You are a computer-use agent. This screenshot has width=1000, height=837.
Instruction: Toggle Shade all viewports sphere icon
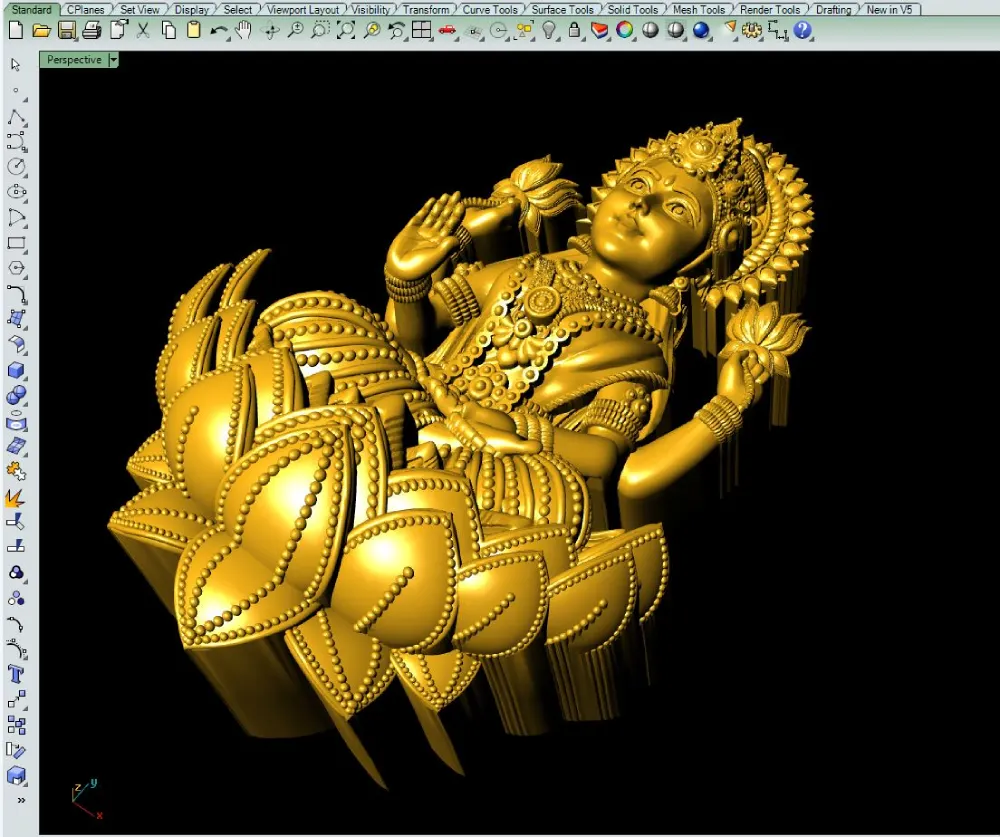click(675, 30)
